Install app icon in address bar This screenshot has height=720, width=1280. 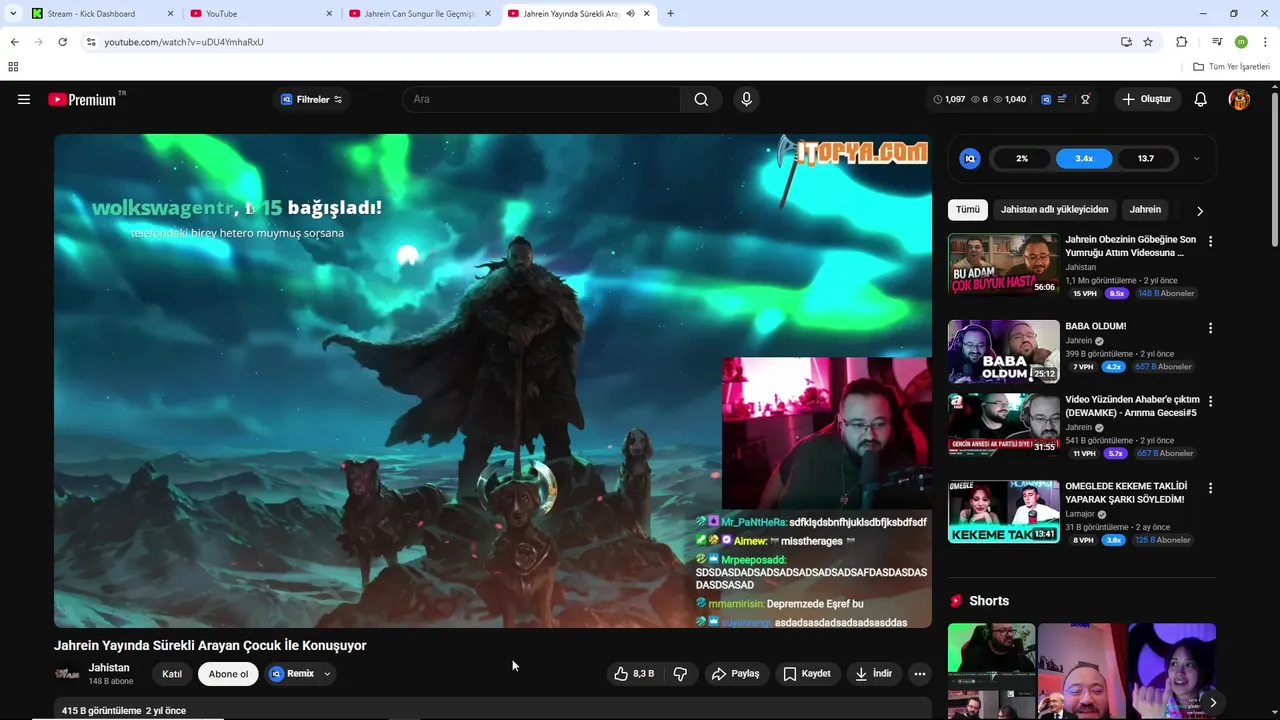pyautogui.click(x=1126, y=42)
